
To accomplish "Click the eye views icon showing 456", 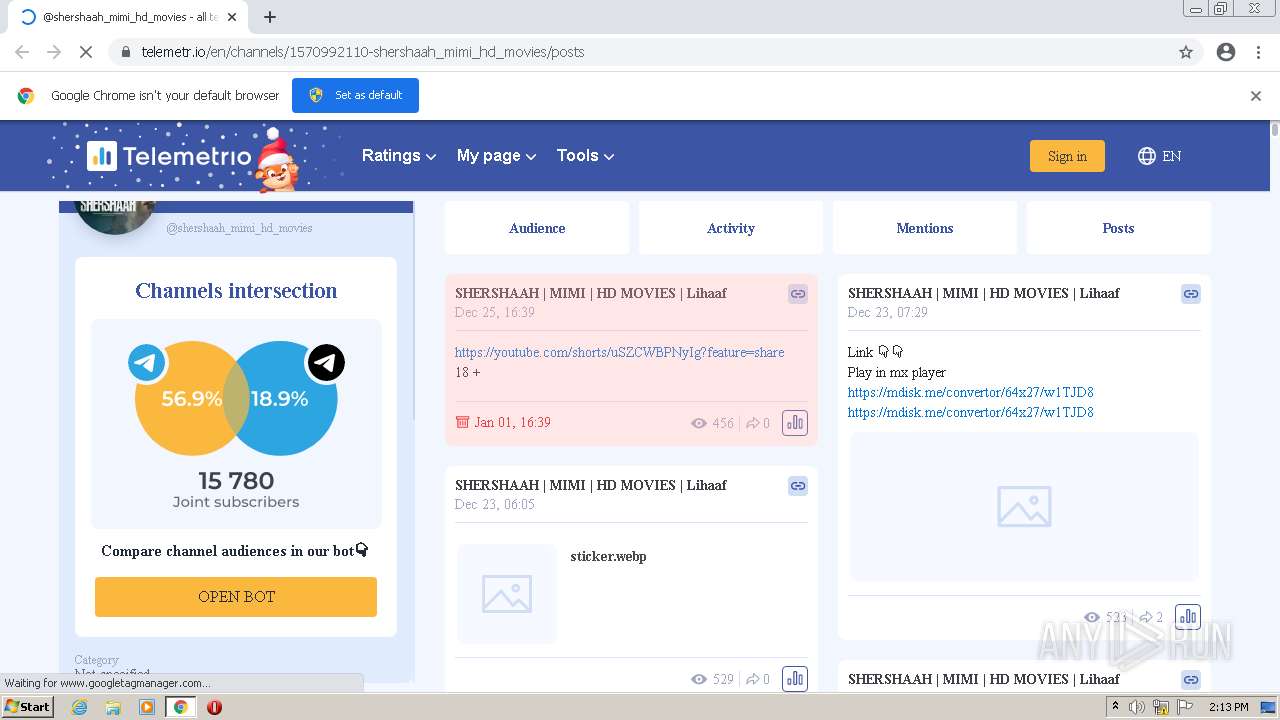I will point(699,423).
